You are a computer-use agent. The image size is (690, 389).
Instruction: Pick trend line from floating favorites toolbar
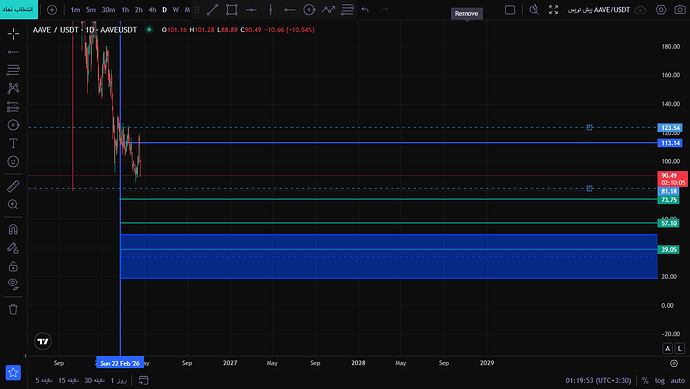click(213, 10)
